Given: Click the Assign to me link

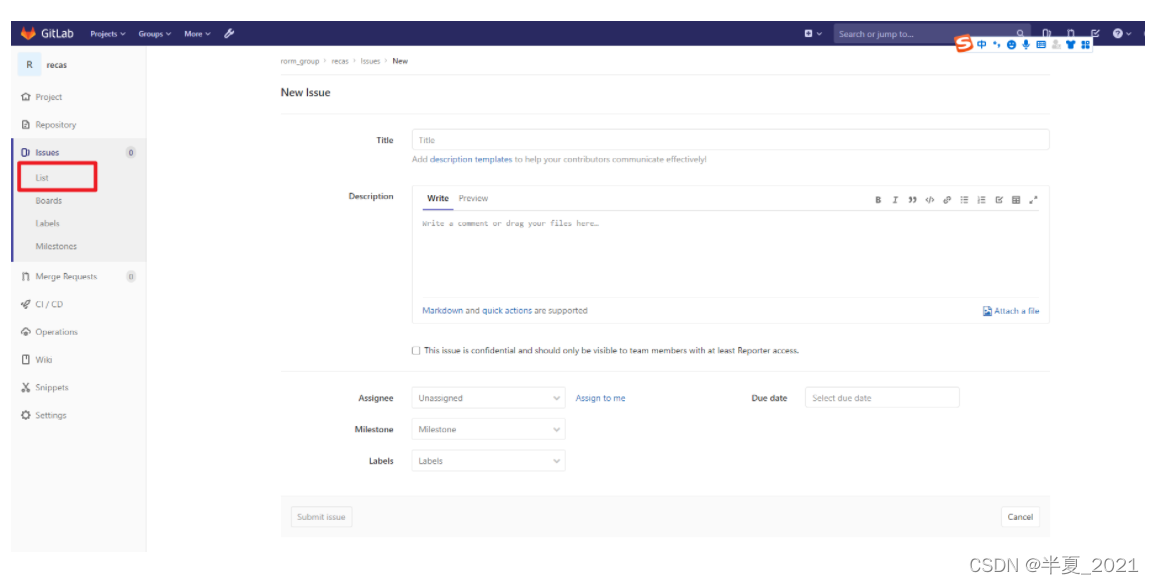Looking at the screenshot, I should pos(601,398).
